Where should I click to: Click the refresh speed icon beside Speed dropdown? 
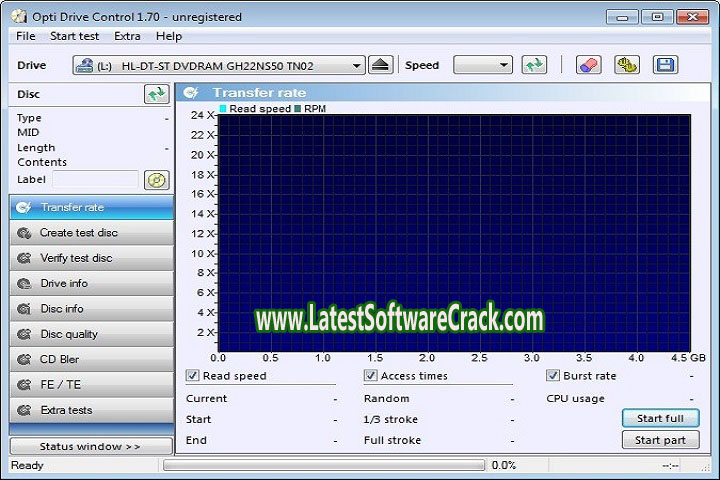coord(535,65)
